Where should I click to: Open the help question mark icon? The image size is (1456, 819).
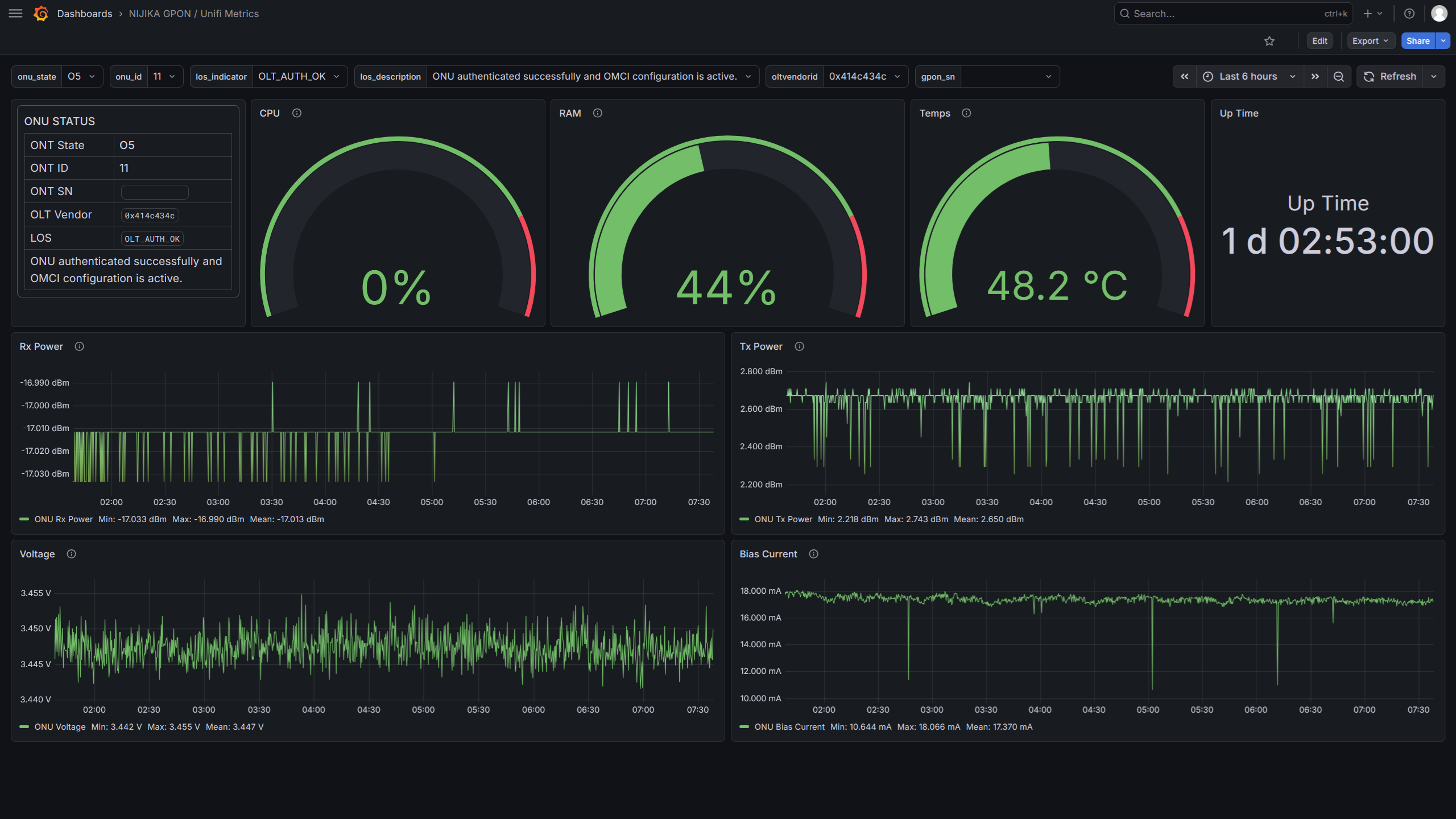pyautogui.click(x=1409, y=13)
